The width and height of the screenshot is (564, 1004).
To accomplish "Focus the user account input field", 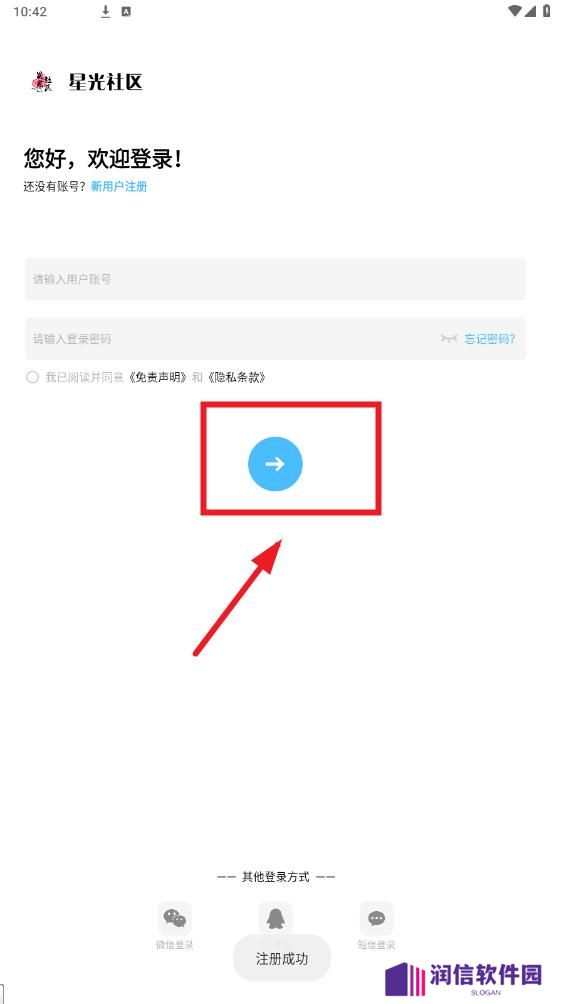I will coord(275,279).
